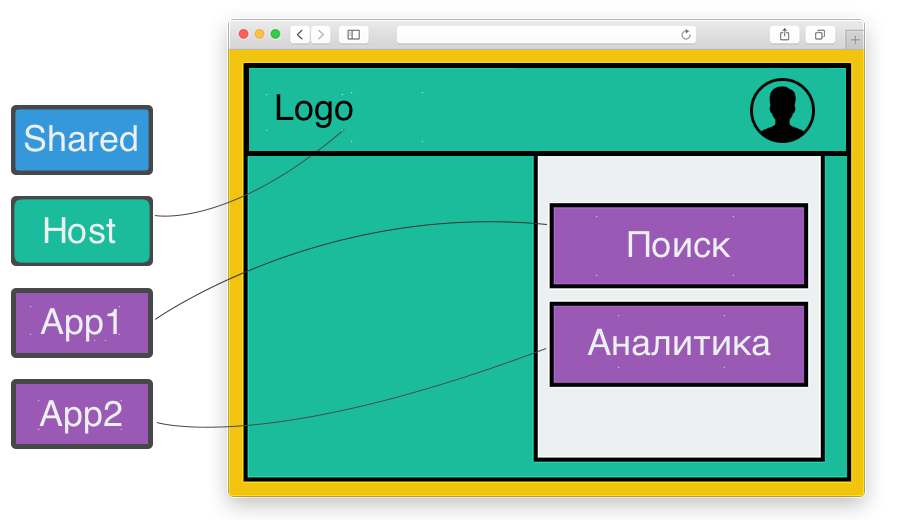
Task: Minimize the browser window yellow button
Action: (259, 34)
